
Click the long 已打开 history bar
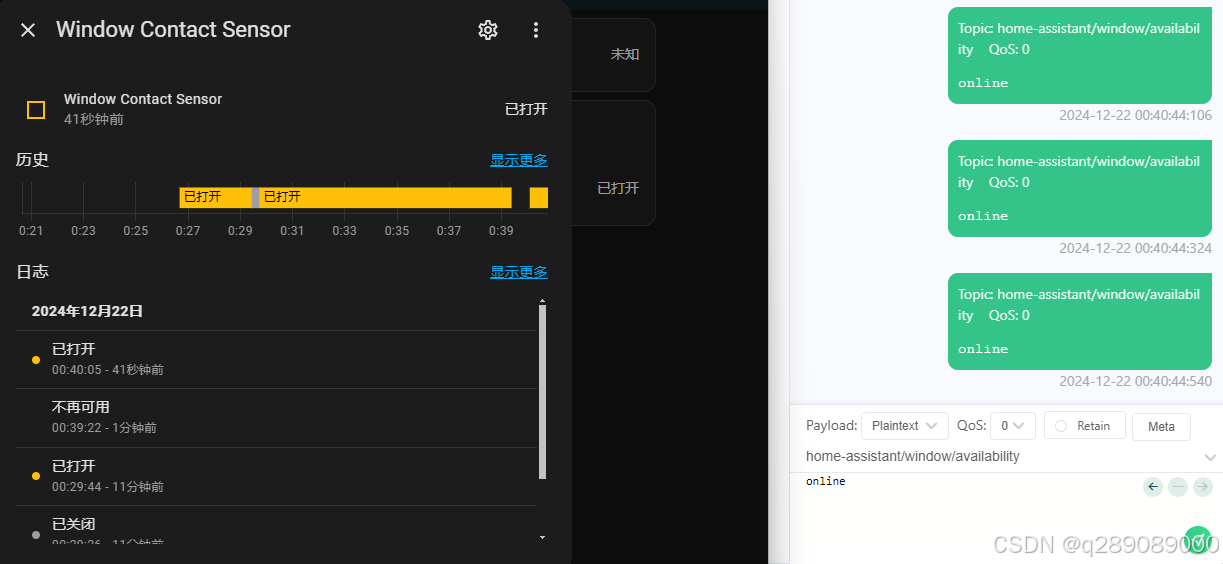coord(386,197)
